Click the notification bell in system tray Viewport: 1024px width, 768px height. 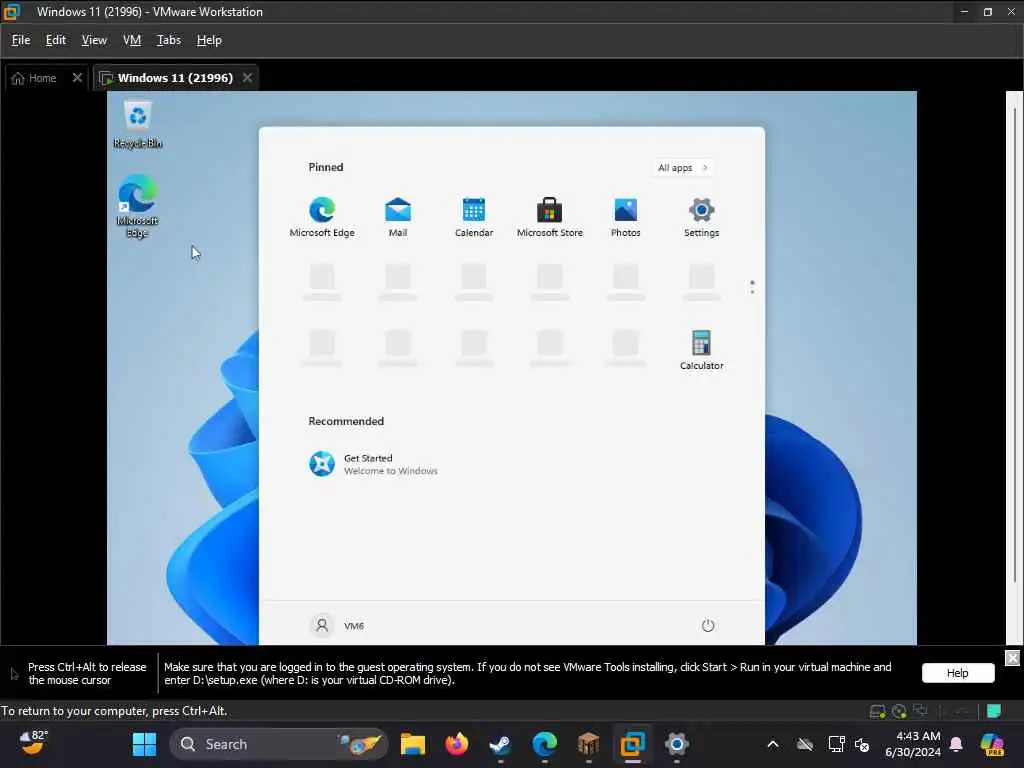(956, 744)
